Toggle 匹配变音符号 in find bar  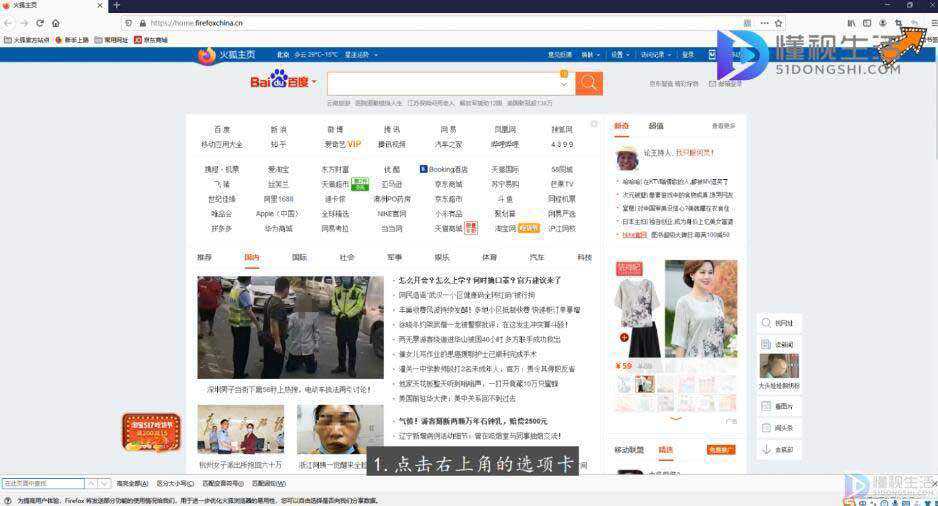tap(223, 483)
